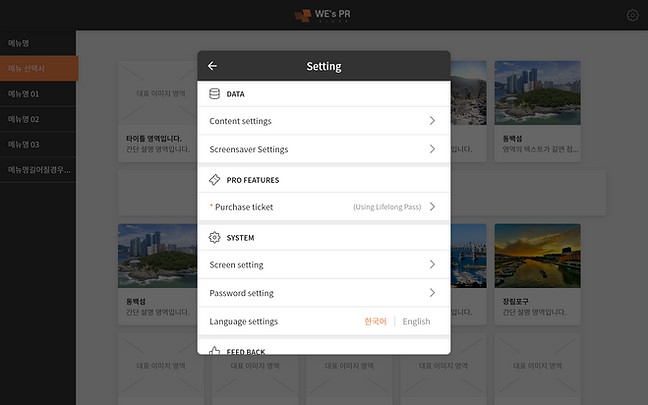Click the (Using Lifelong Pass) text

[387, 207]
